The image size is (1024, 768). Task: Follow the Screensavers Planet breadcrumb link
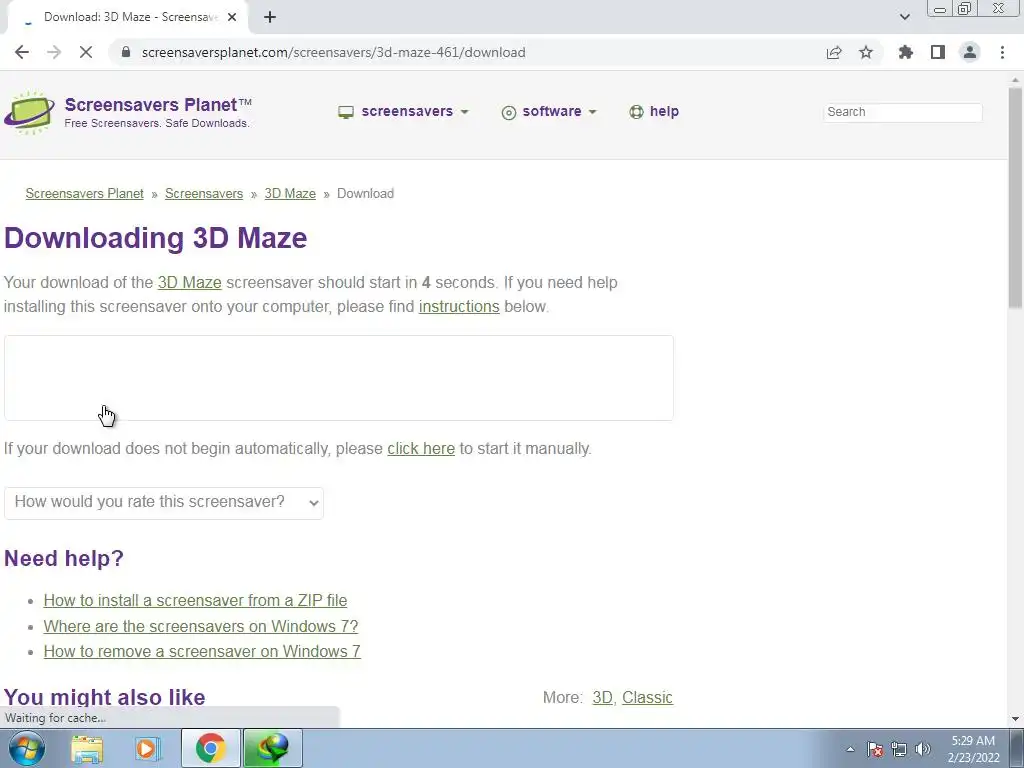[84, 193]
